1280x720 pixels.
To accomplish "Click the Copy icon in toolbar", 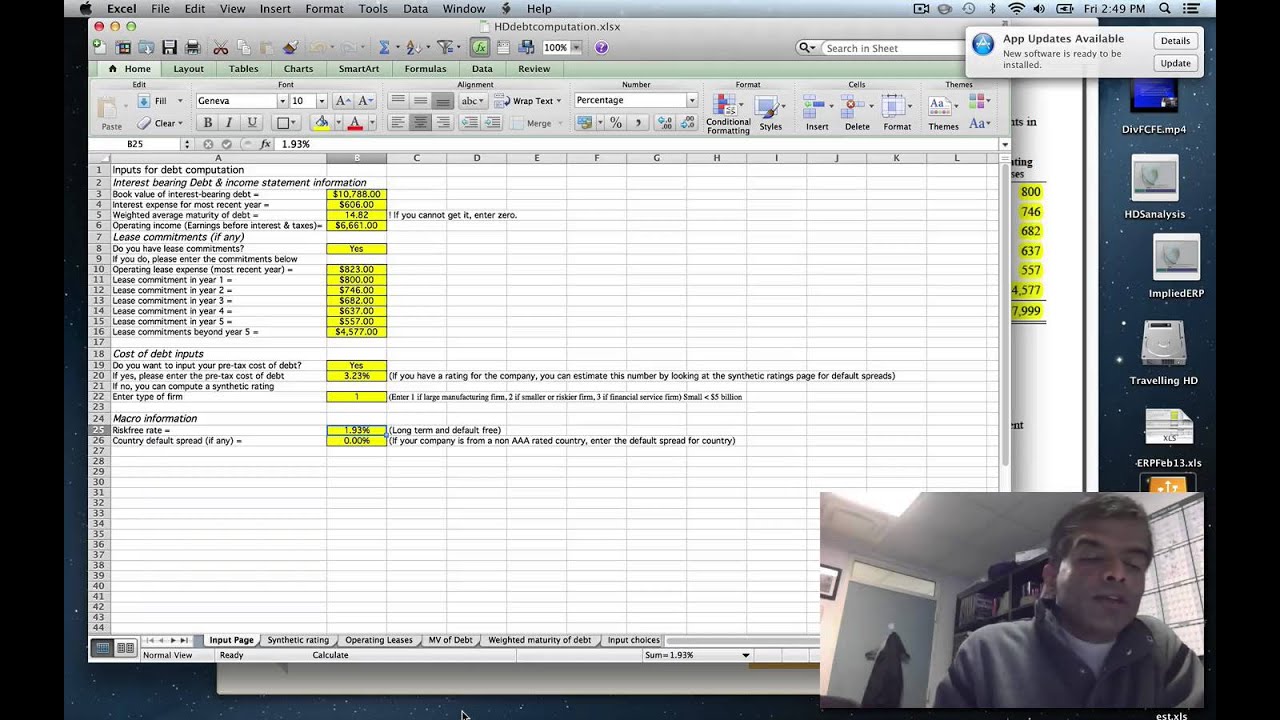I will tap(243, 47).
